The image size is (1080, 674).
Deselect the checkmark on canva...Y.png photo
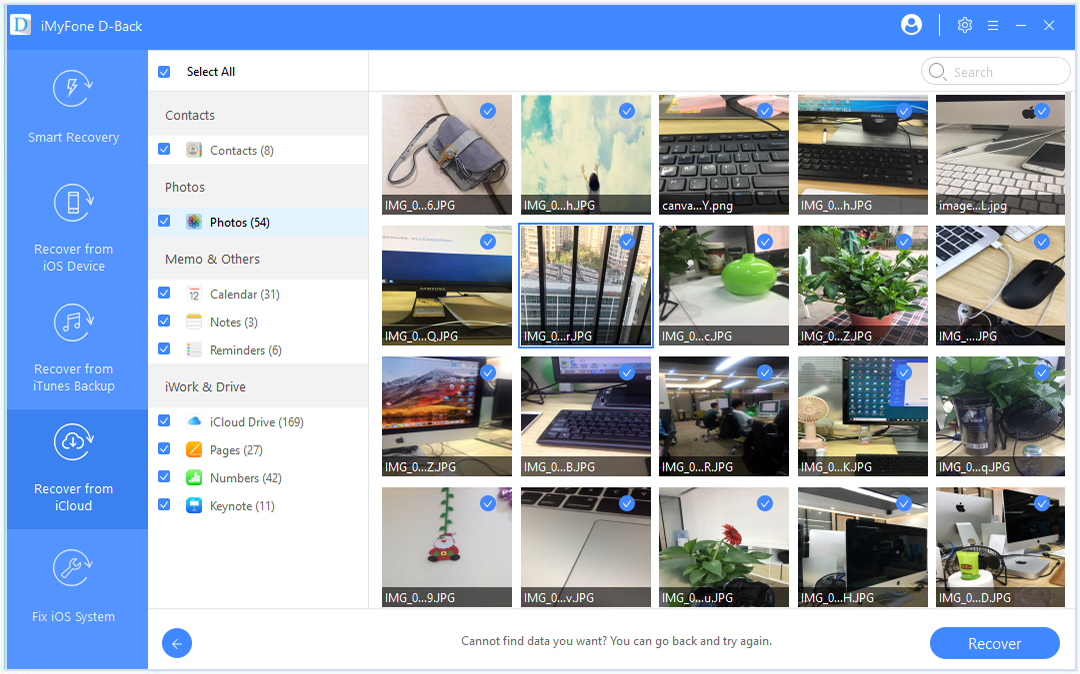tap(765, 111)
